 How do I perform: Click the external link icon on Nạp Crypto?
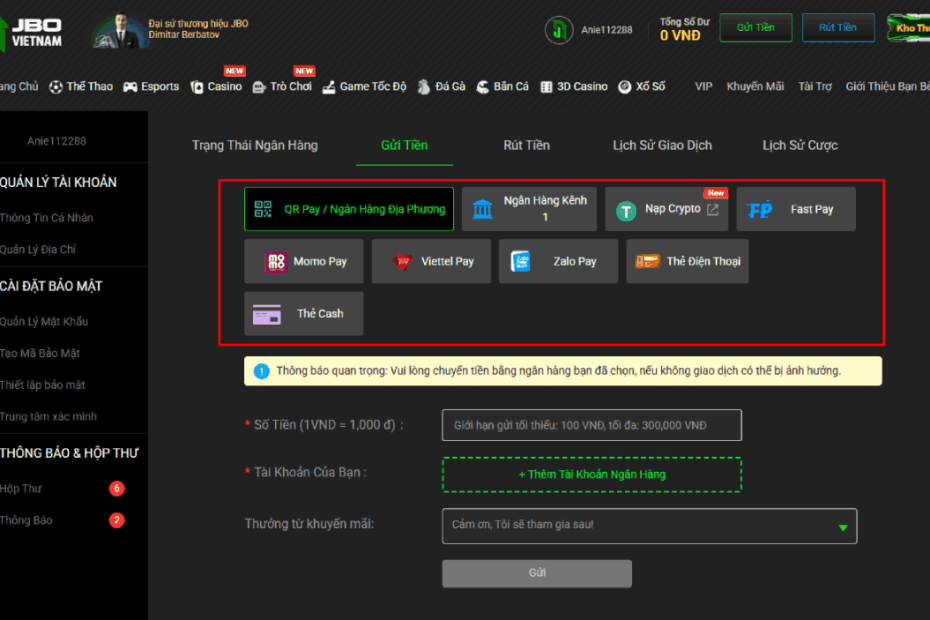tap(713, 209)
